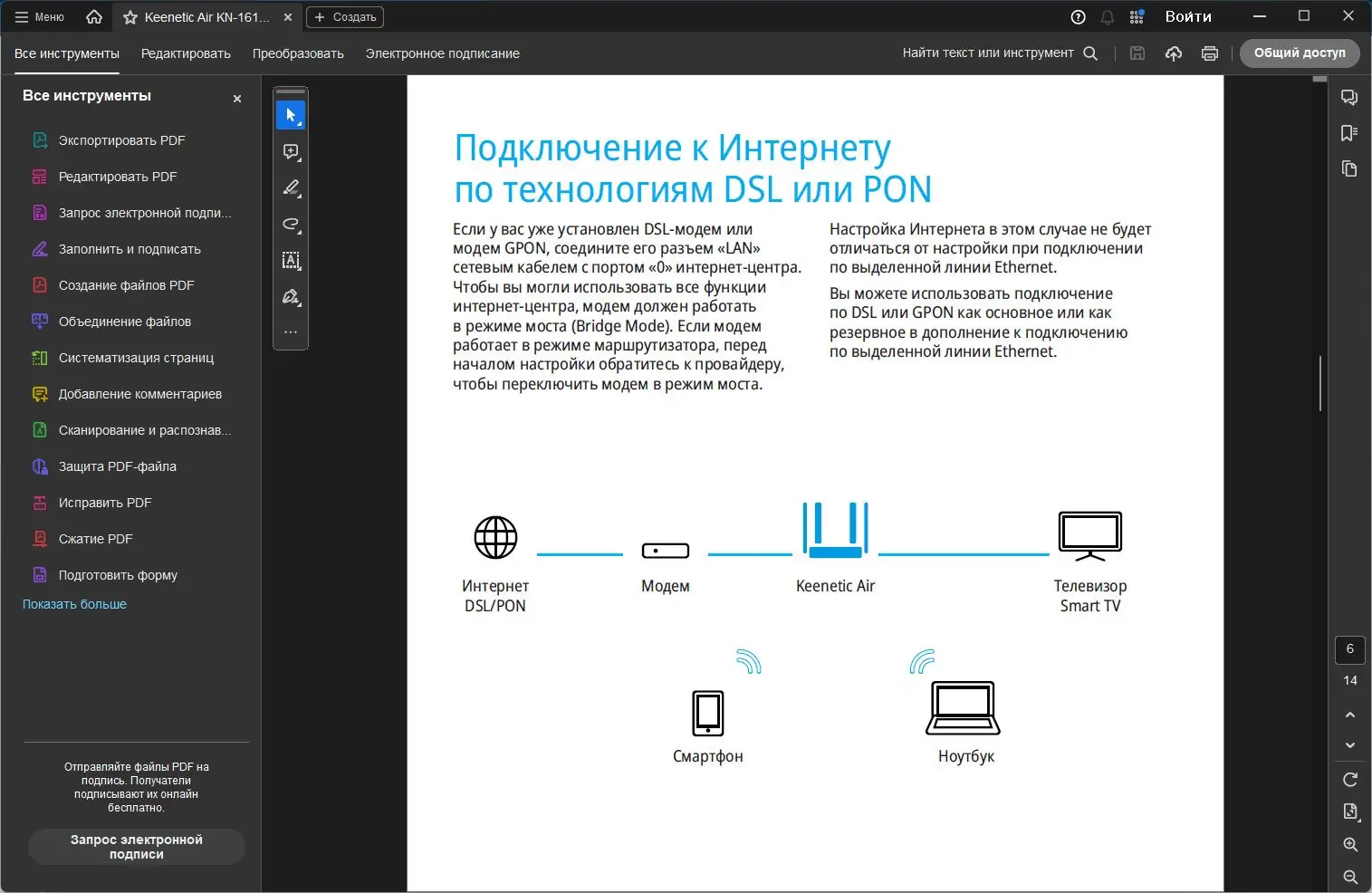The height and width of the screenshot is (893, 1372).
Task: Open the Меню menu
Action: [38, 16]
